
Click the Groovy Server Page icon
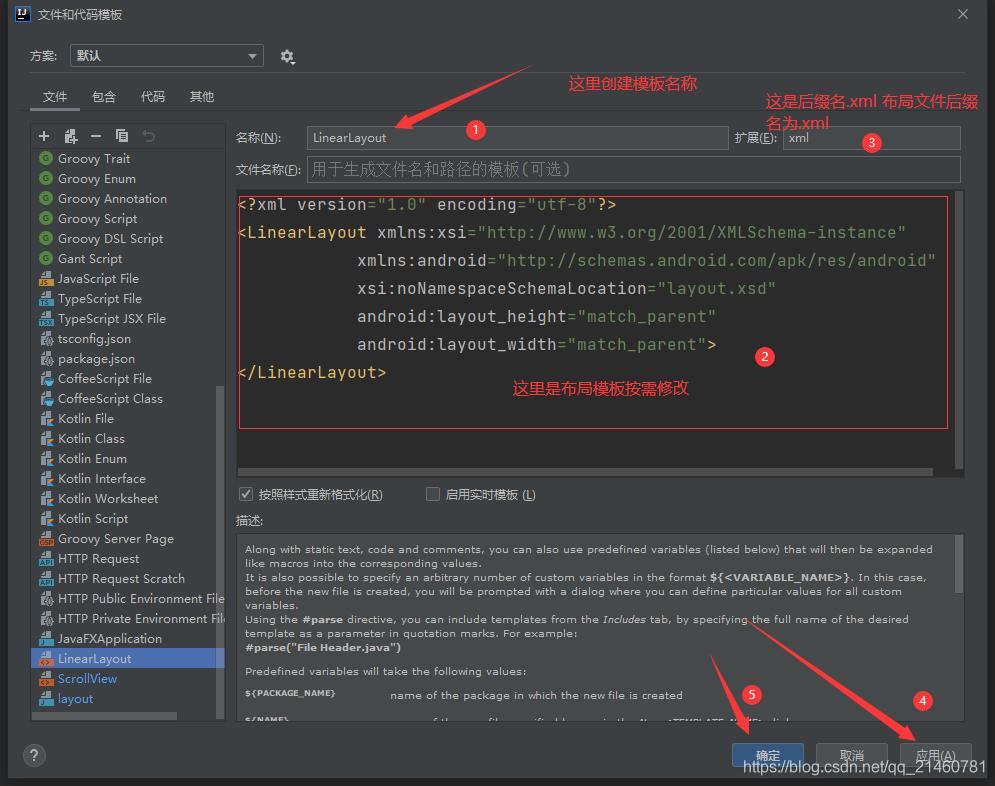[46, 539]
